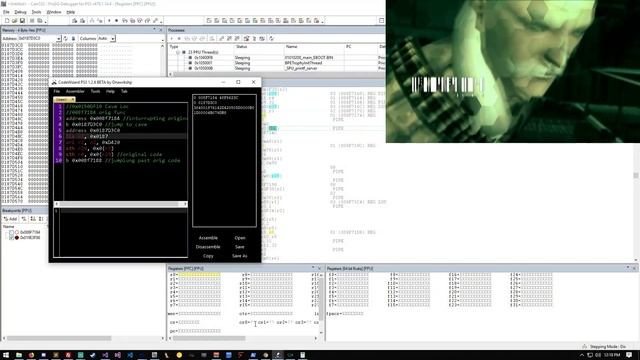Click the first icon right of Add in Breakpoints

24,219
